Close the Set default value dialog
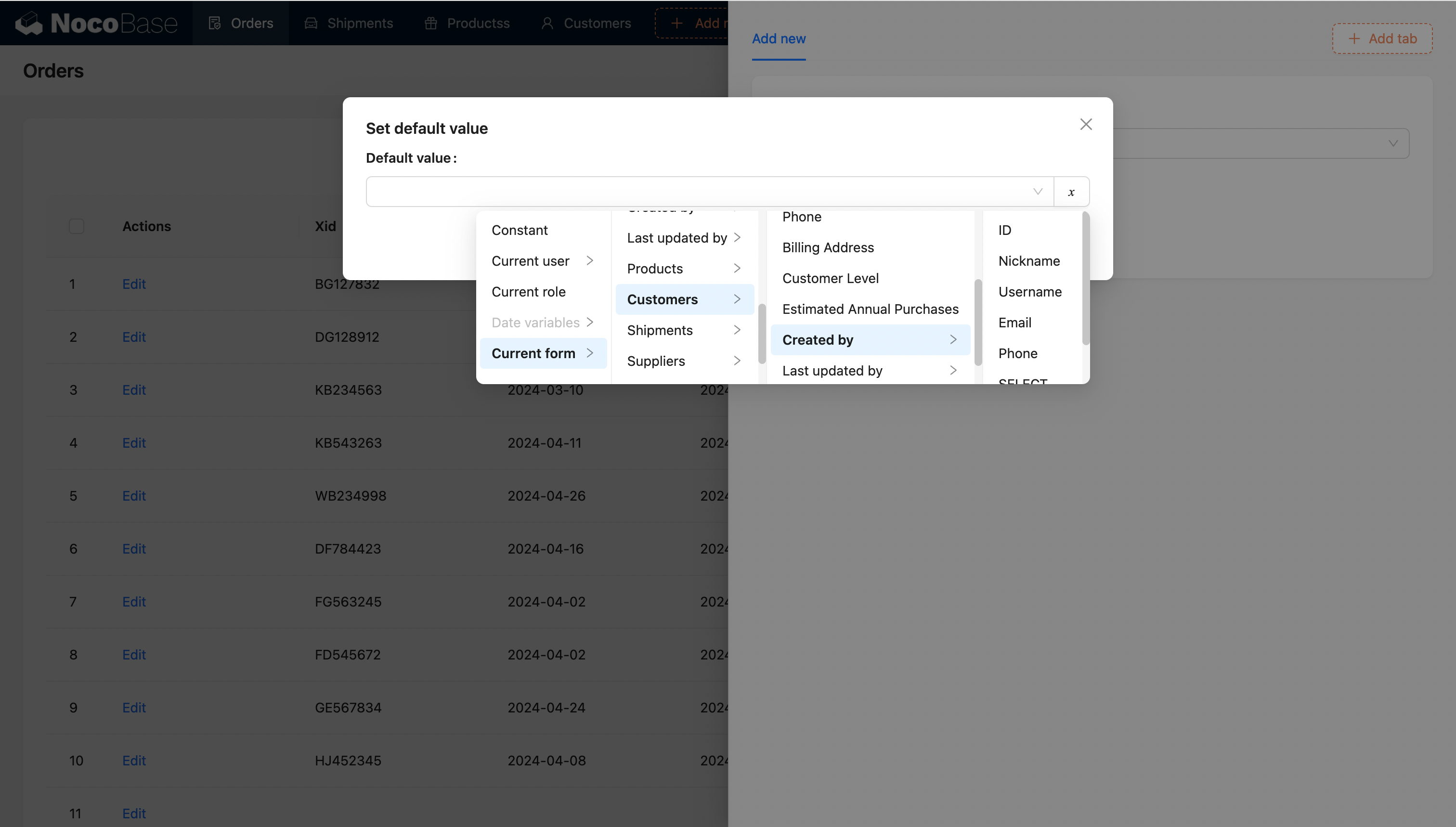This screenshot has height=827, width=1456. [1086, 124]
